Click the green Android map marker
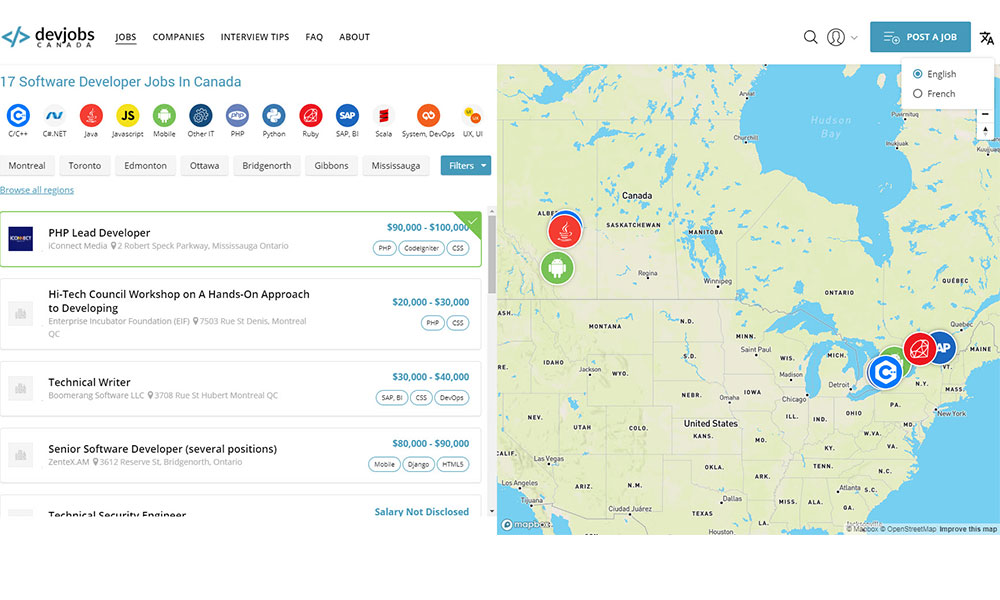This screenshot has height=600, width=1000. click(x=558, y=267)
